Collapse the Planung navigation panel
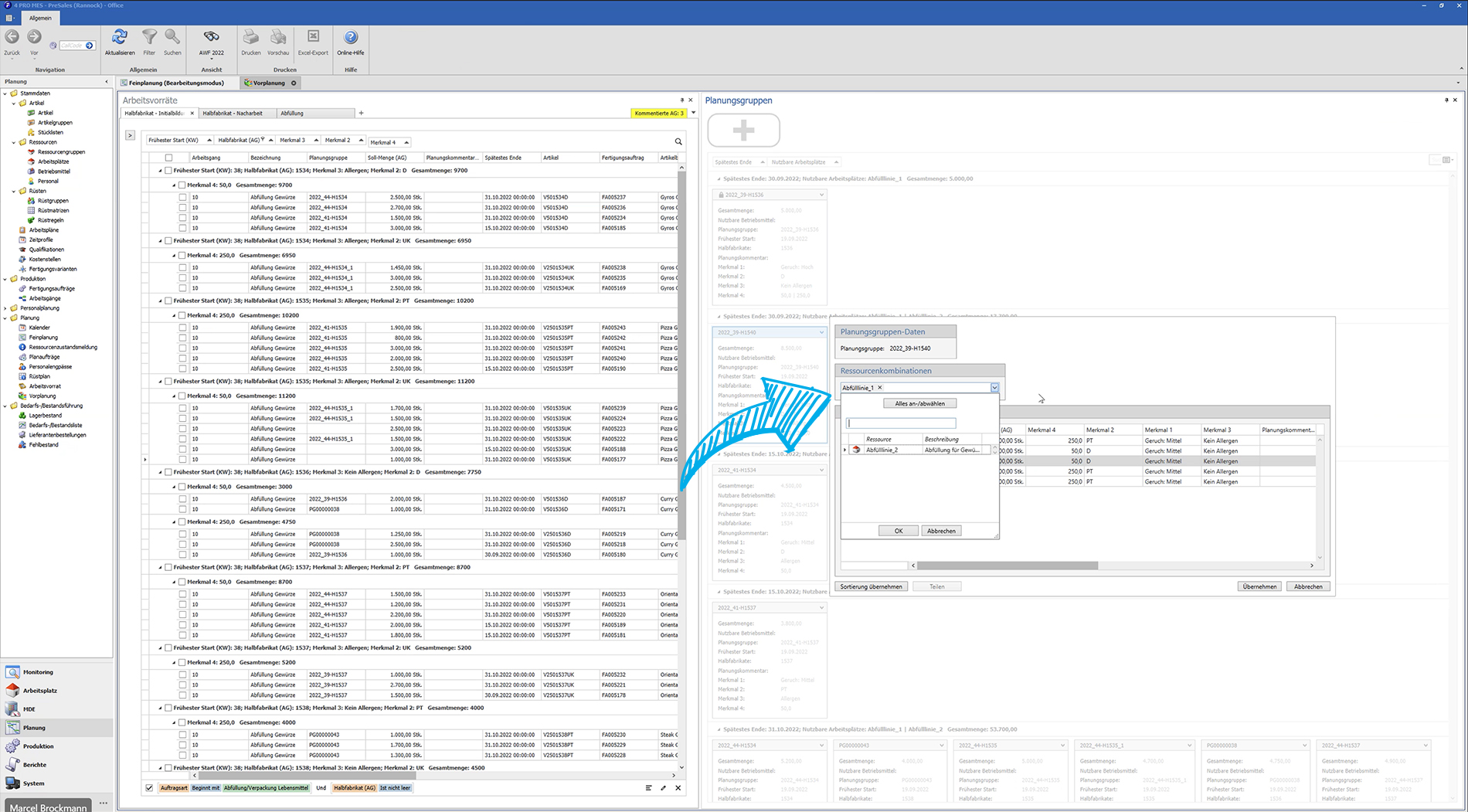The width and height of the screenshot is (1468, 812). [107, 81]
